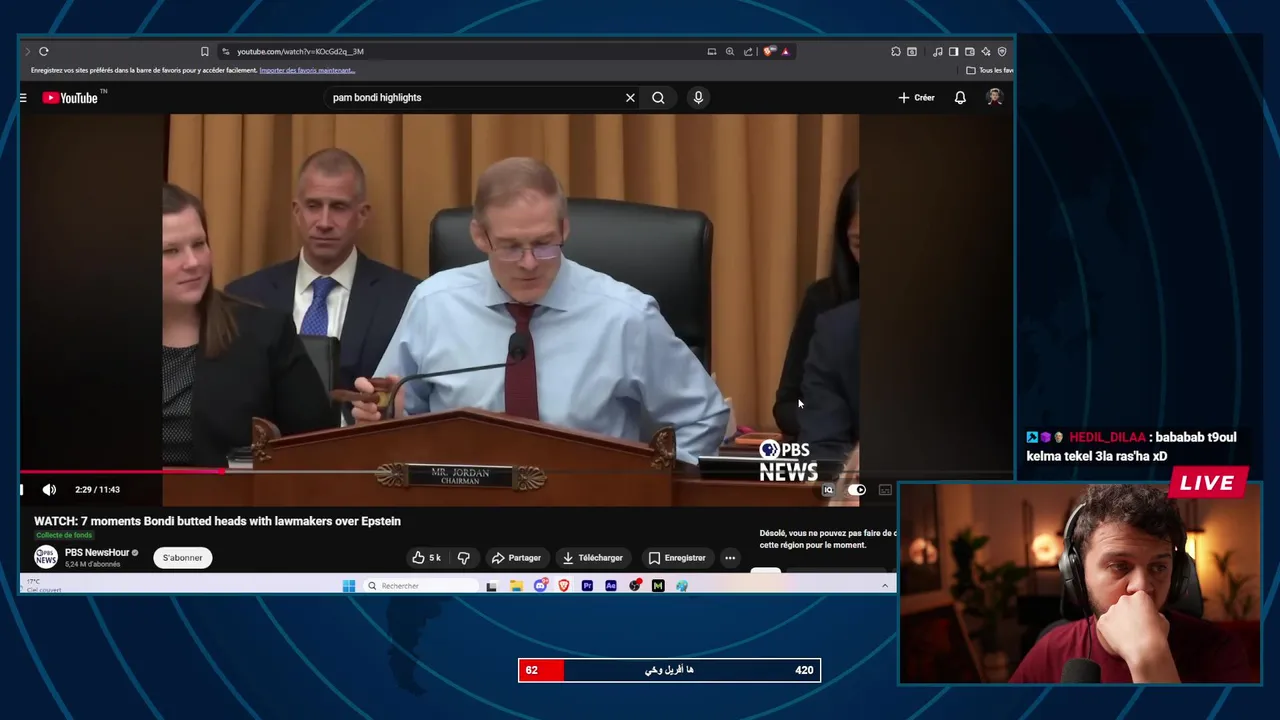Image resolution: width=1280 pixels, height=720 pixels.
Task: Like the video with thumbs up
Action: tap(426, 558)
